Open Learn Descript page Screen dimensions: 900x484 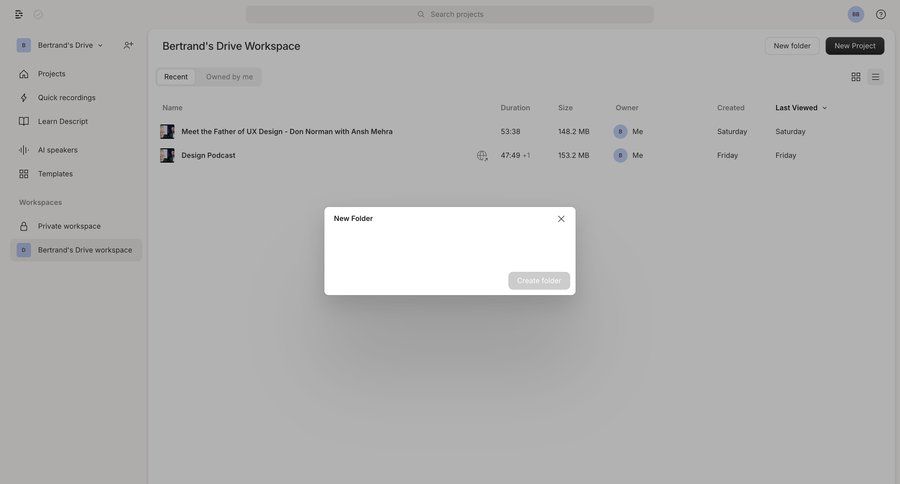coord(76,121)
